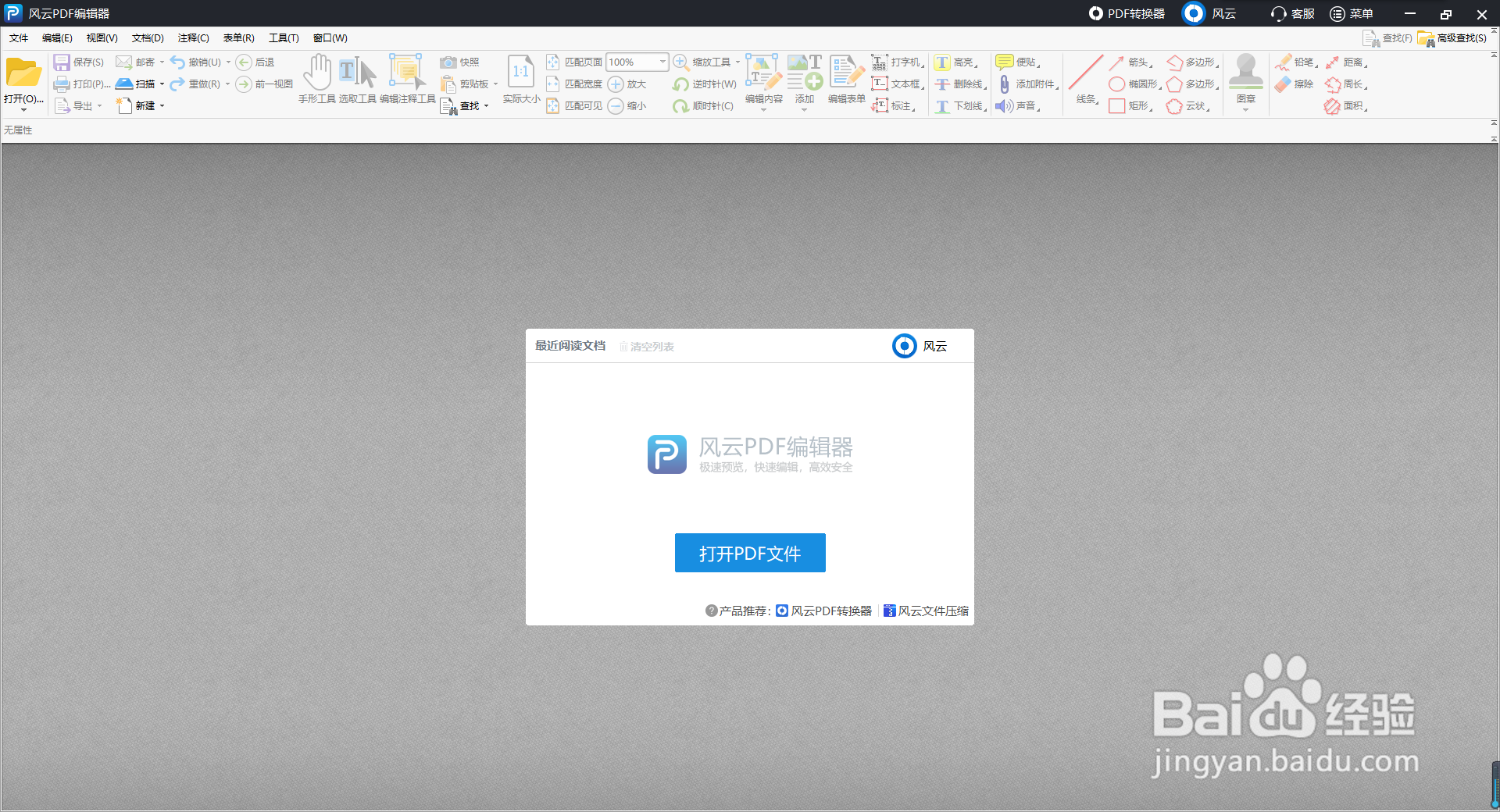
Task: Rotate counterclockwise with 逆时针 icon
Action: (x=681, y=84)
